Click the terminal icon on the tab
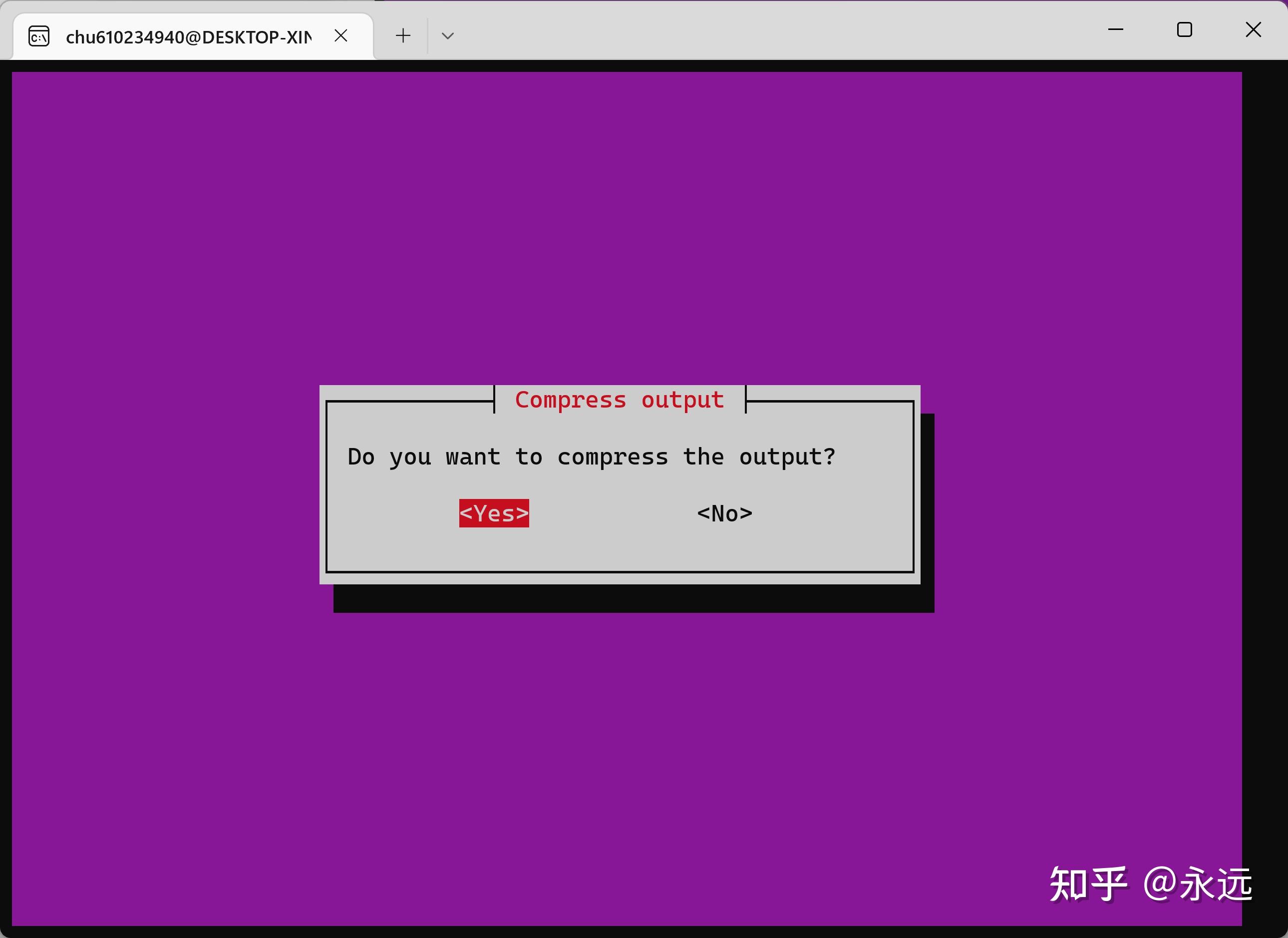1288x938 pixels. point(38,36)
